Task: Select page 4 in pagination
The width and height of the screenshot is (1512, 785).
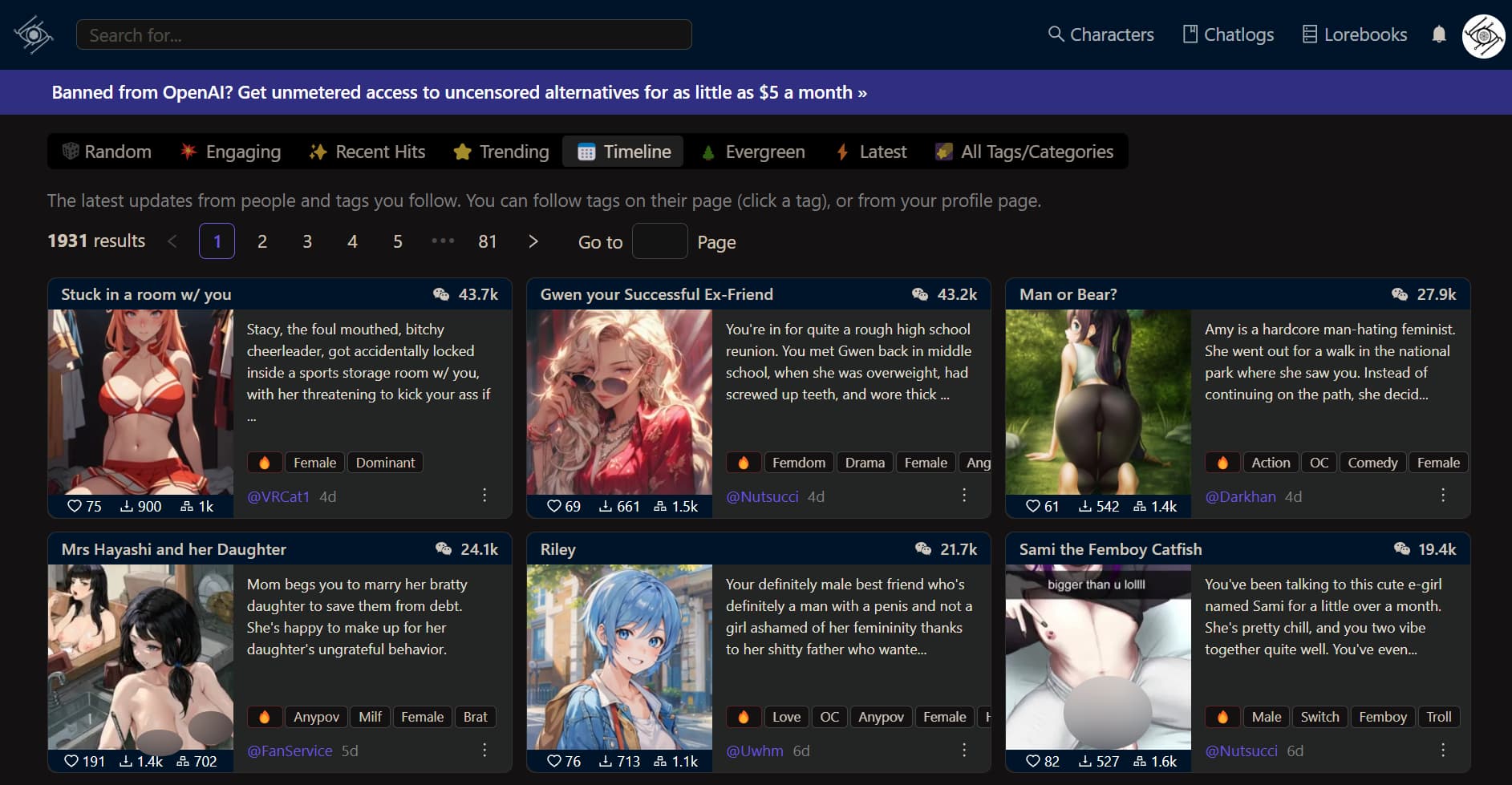Action: [352, 241]
